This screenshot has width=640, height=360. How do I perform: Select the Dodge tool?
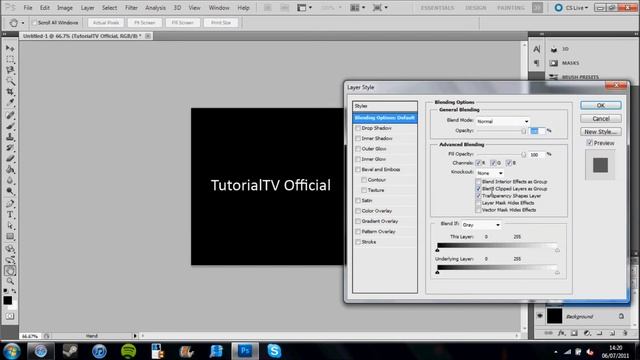tap(10, 191)
